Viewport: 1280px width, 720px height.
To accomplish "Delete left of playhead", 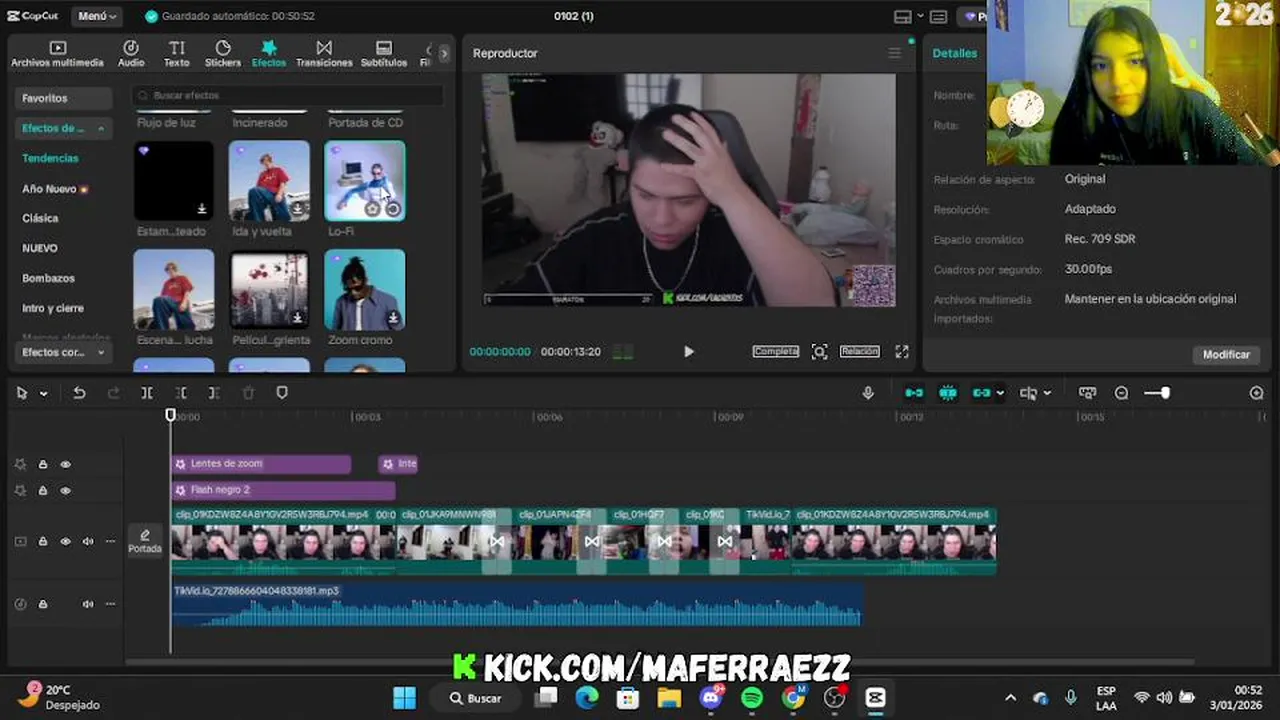I will 181,394.
